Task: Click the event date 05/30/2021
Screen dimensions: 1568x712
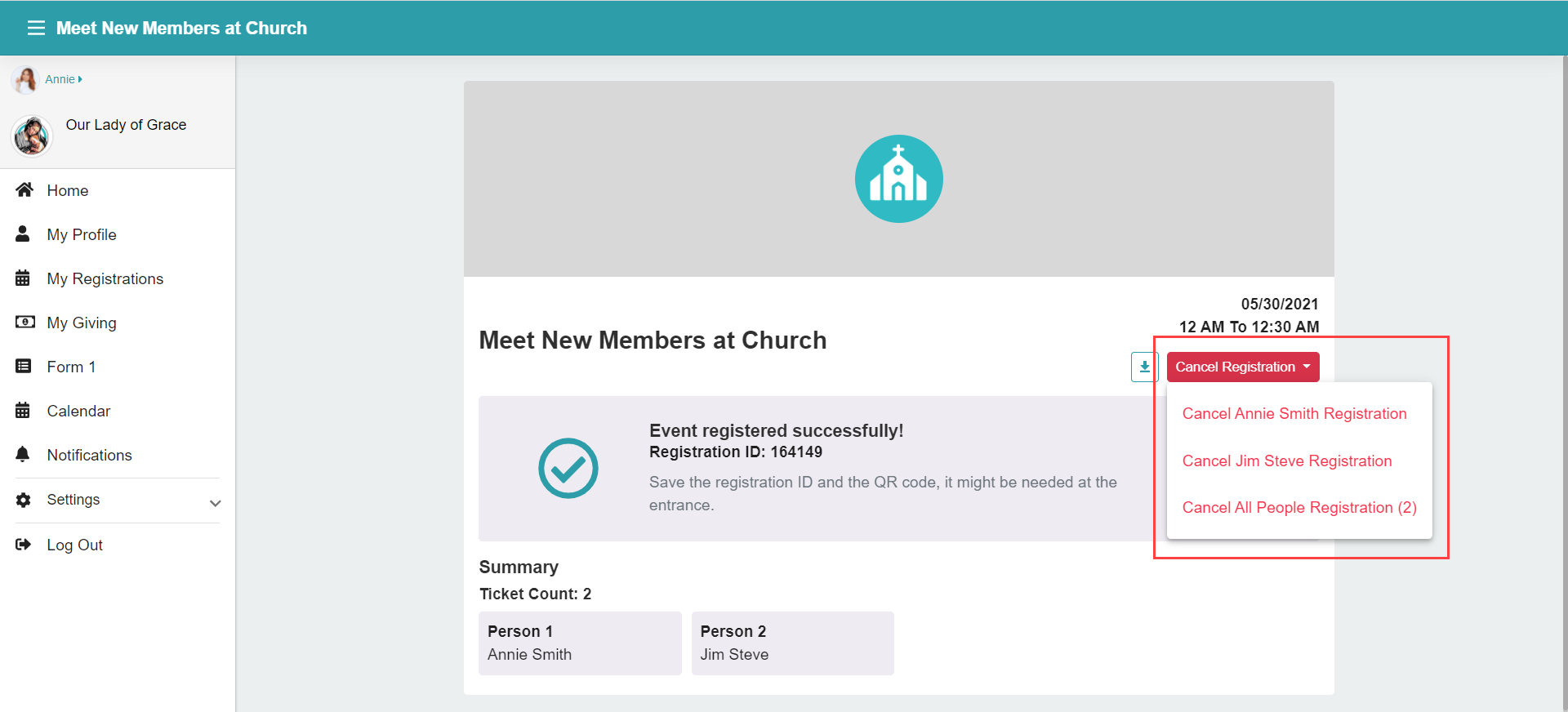Action: click(1280, 304)
